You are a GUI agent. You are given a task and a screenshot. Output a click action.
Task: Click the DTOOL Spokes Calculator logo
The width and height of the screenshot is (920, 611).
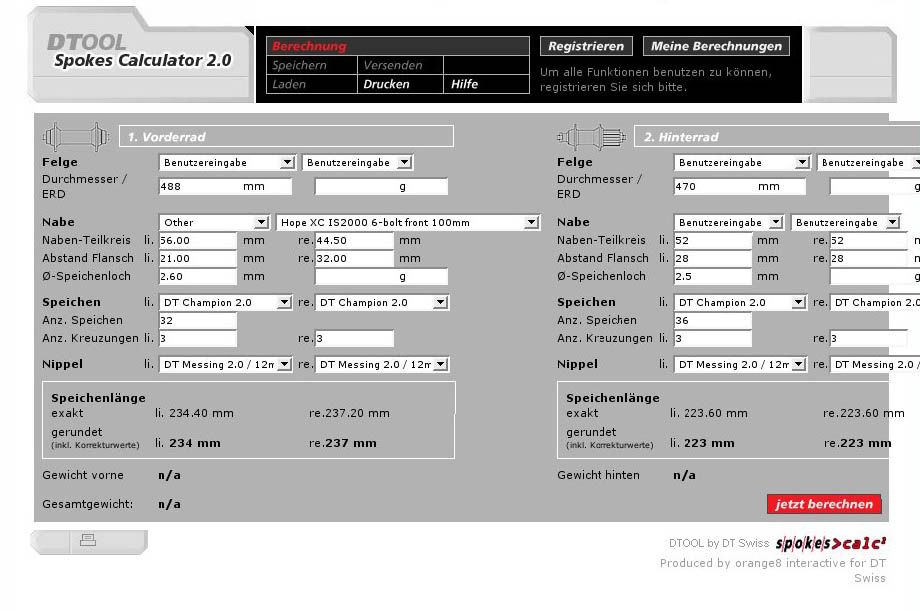pyautogui.click(x=140, y=52)
